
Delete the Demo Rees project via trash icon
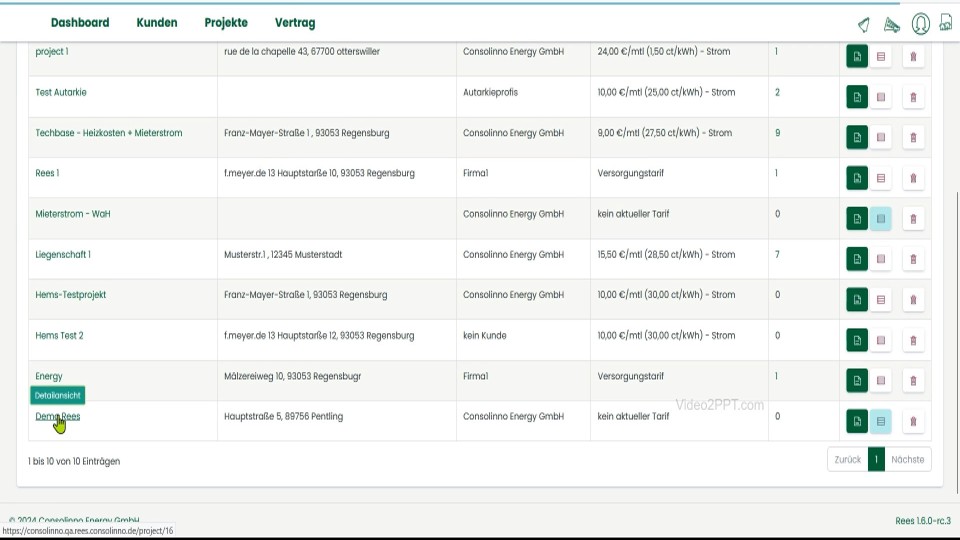[912, 421]
